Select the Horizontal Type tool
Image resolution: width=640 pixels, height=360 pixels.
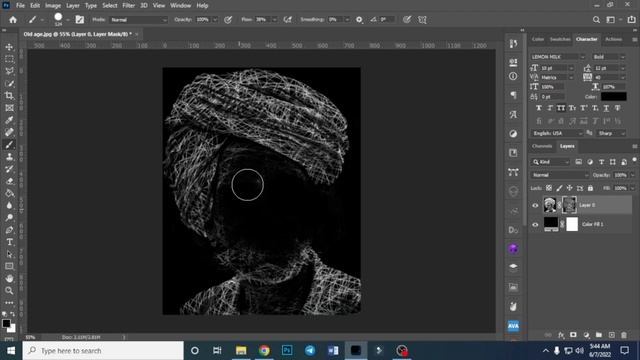9,242
